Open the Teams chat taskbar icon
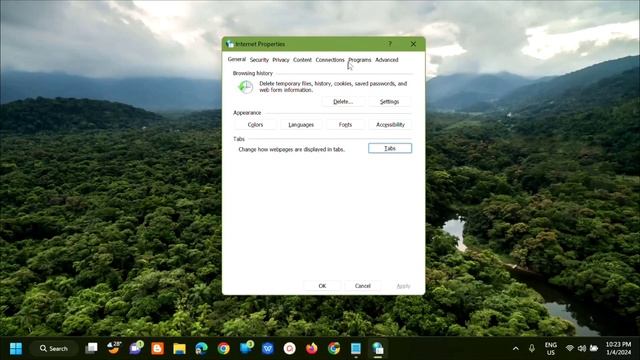The height and width of the screenshot is (360, 640). [x=136, y=348]
